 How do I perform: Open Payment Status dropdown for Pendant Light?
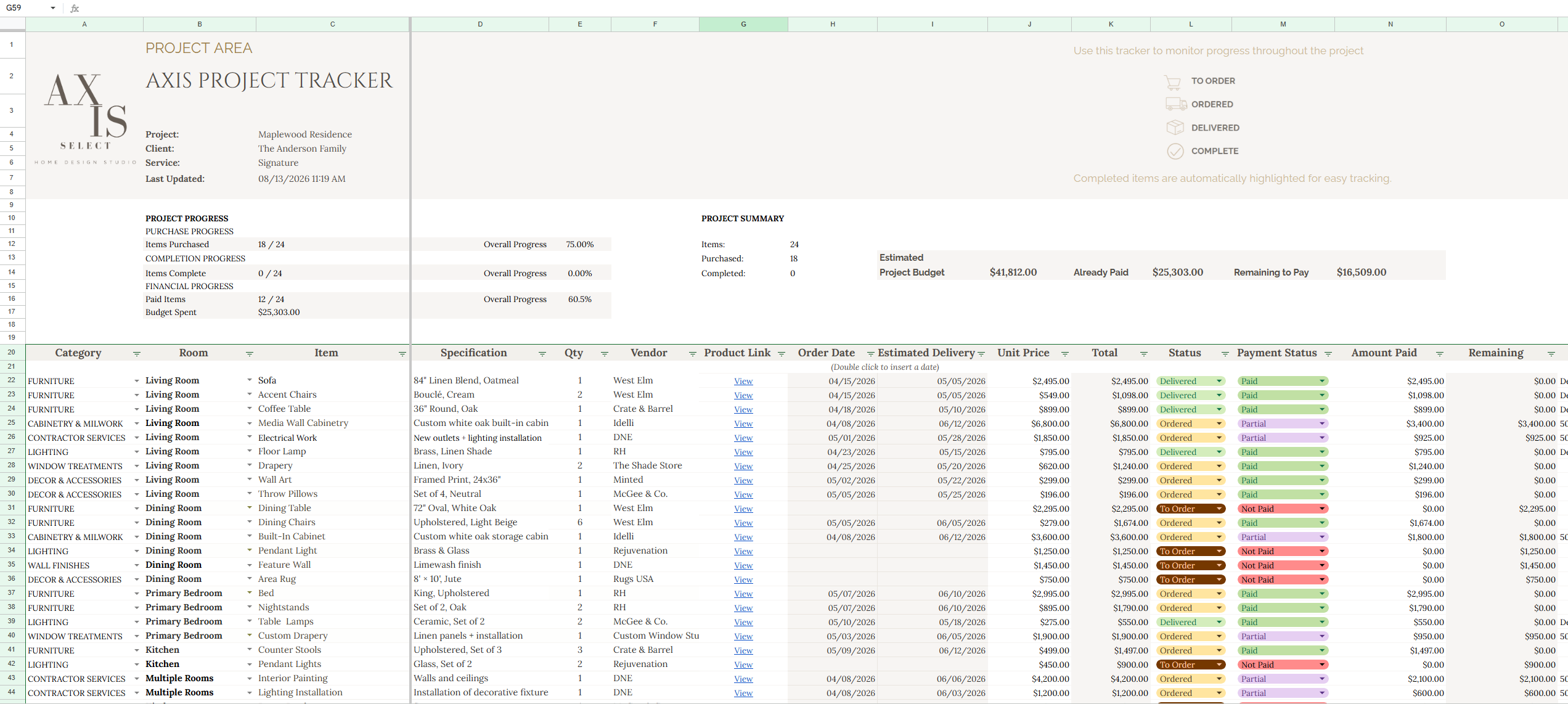coord(1322,551)
